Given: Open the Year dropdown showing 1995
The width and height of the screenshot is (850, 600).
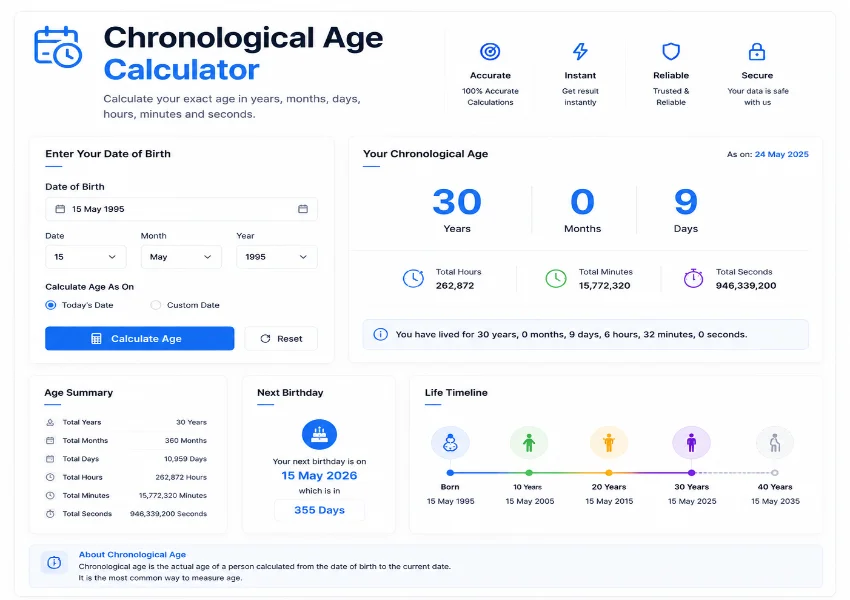Looking at the screenshot, I should point(276,257).
